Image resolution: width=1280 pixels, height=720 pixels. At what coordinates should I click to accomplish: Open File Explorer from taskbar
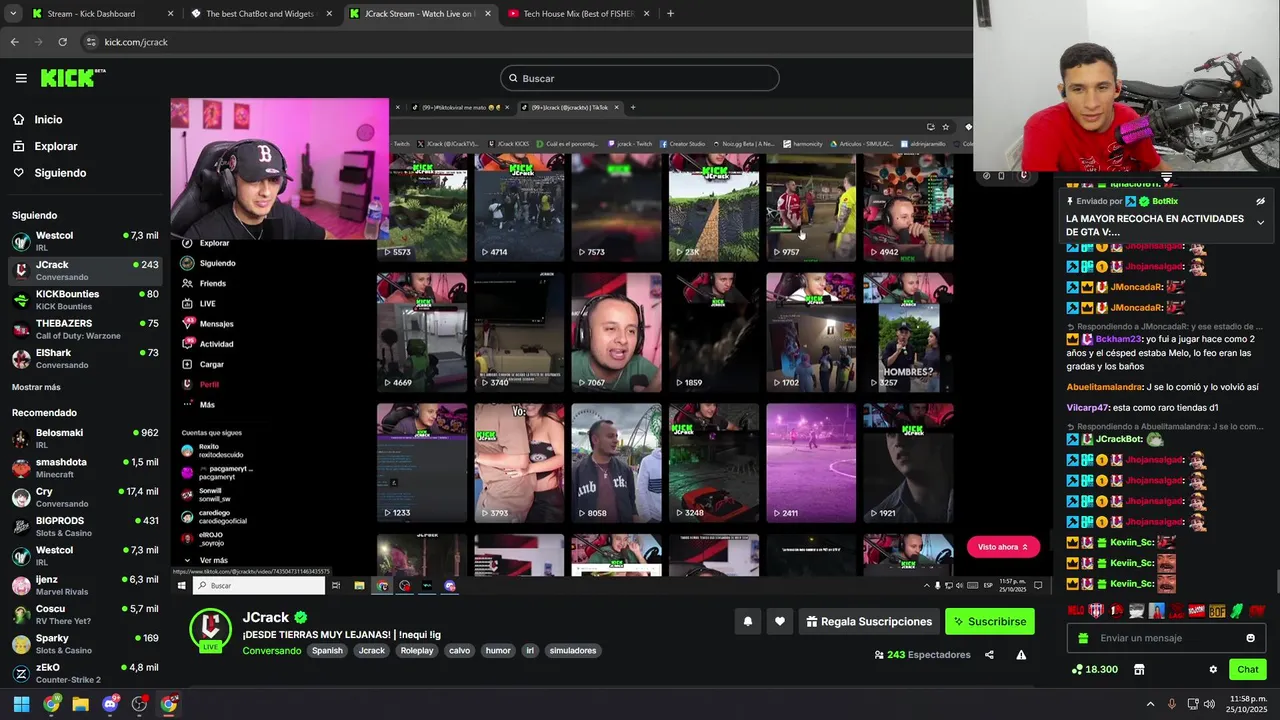pyautogui.click(x=80, y=704)
